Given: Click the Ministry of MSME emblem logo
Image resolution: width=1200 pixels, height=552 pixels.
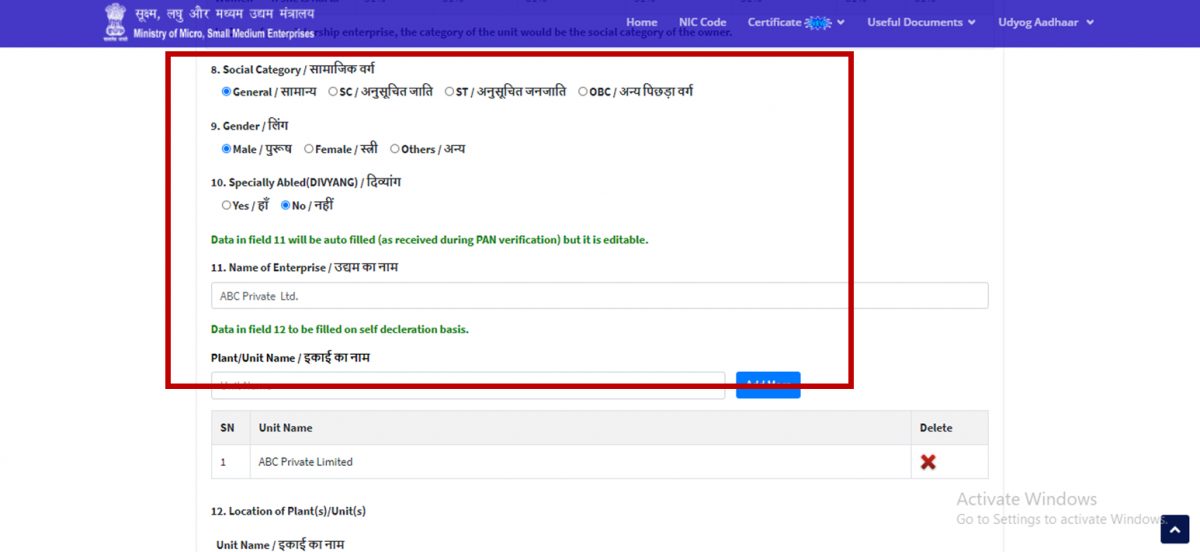Looking at the screenshot, I should [116, 22].
